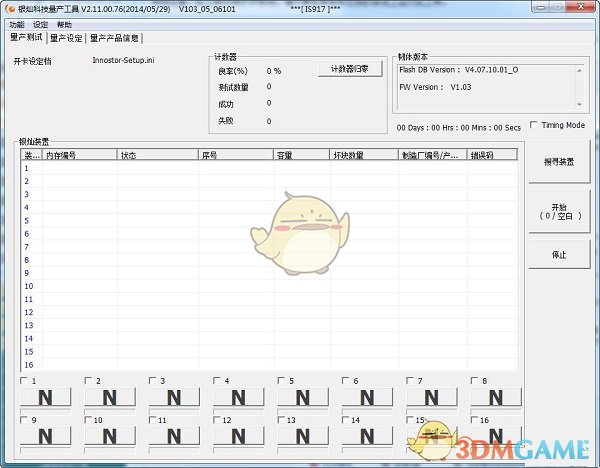Click the Flash DB Version text line
The height and width of the screenshot is (468, 600).
tap(458, 70)
